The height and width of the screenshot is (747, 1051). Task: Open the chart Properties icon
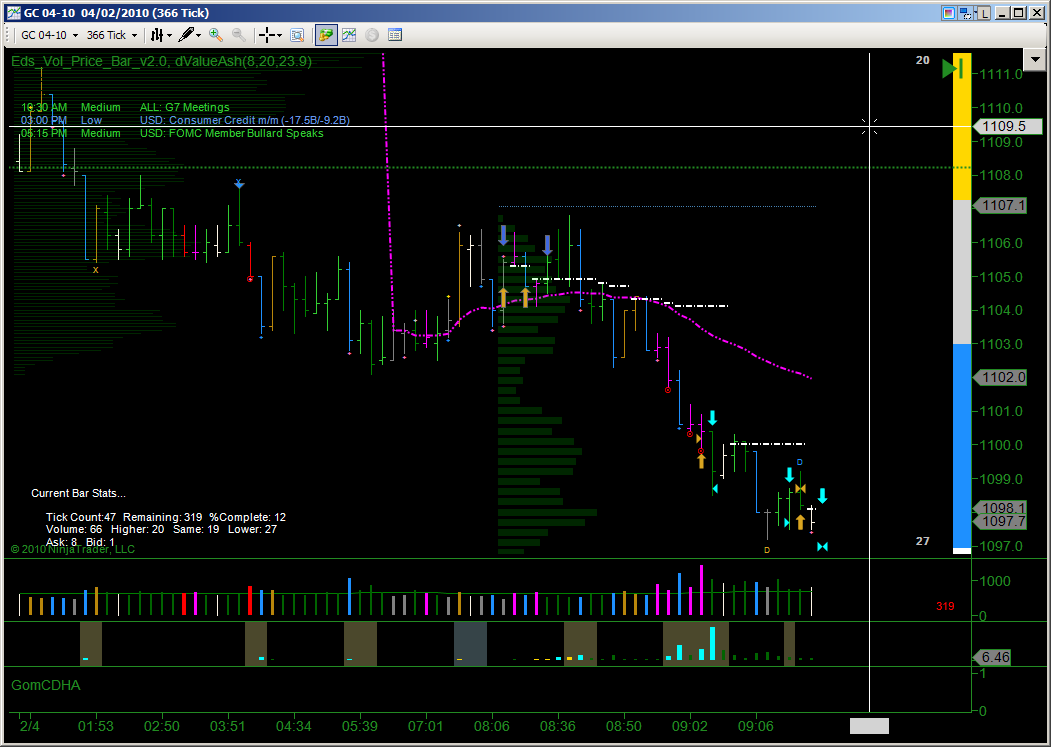coord(395,35)
